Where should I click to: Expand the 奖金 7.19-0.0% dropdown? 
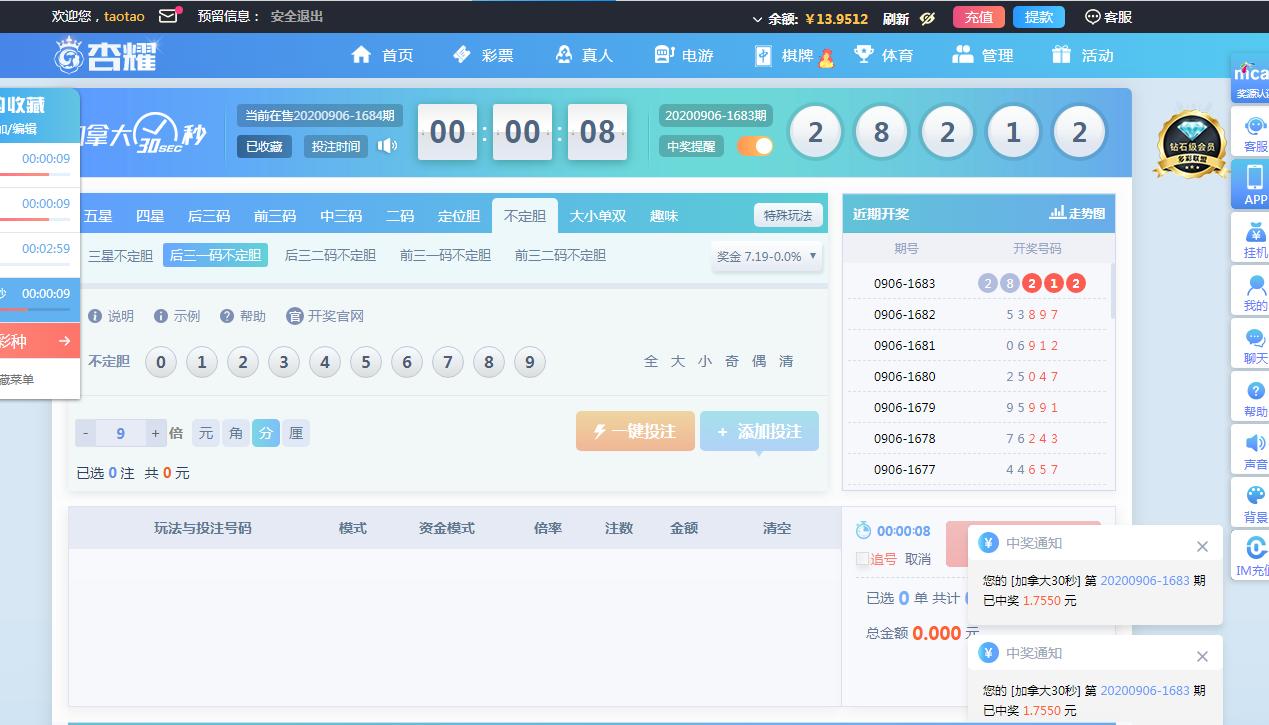coord(767,256)
